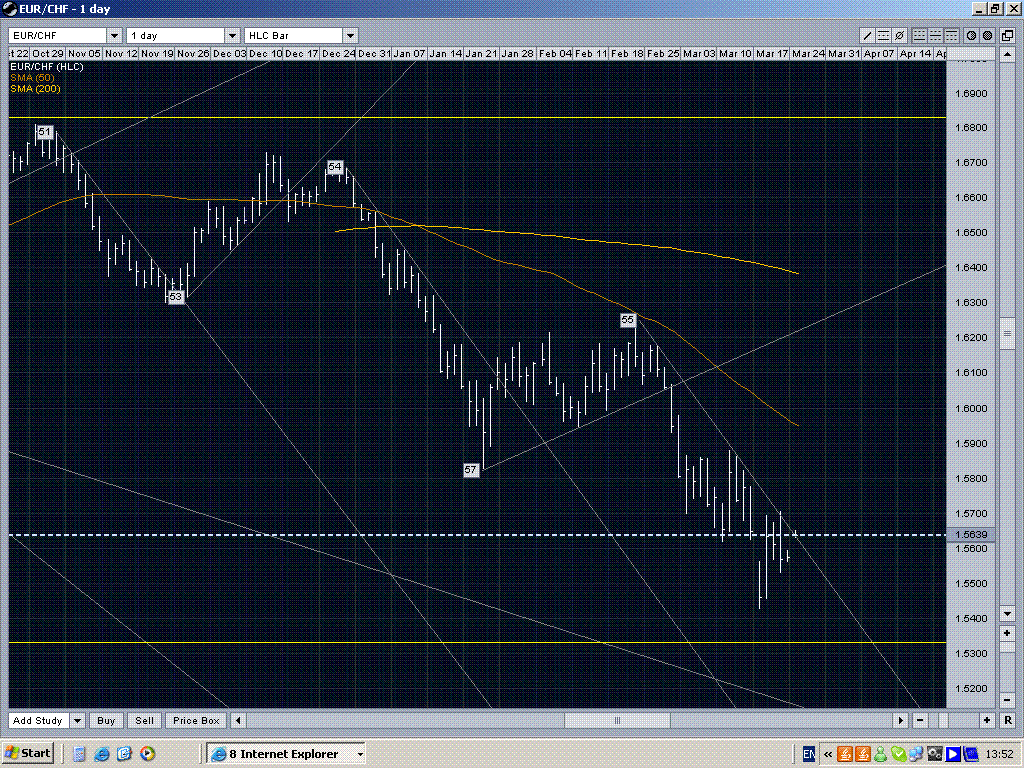This screenshot has width=1024, height=768.
Task: Click the first orange Java tray icon
Action: [x=844, y=754]
